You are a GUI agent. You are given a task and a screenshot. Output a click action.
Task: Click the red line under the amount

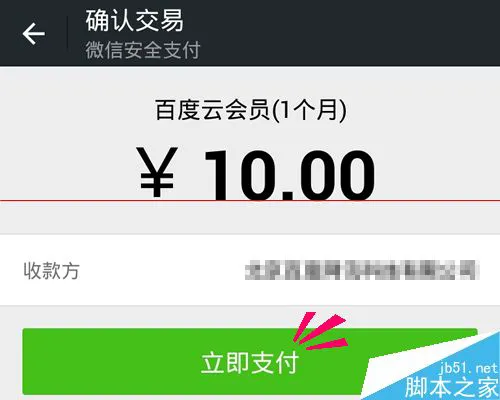[250, 201]
